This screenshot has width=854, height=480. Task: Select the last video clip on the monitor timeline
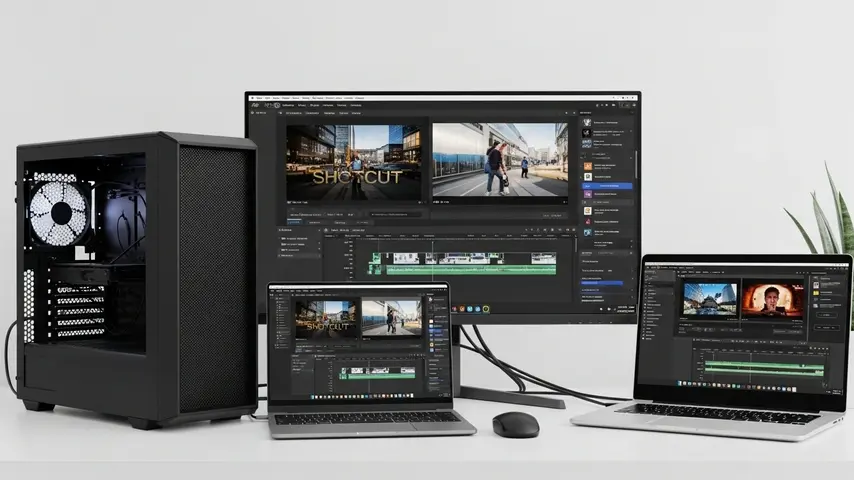[x=544, y=258]
